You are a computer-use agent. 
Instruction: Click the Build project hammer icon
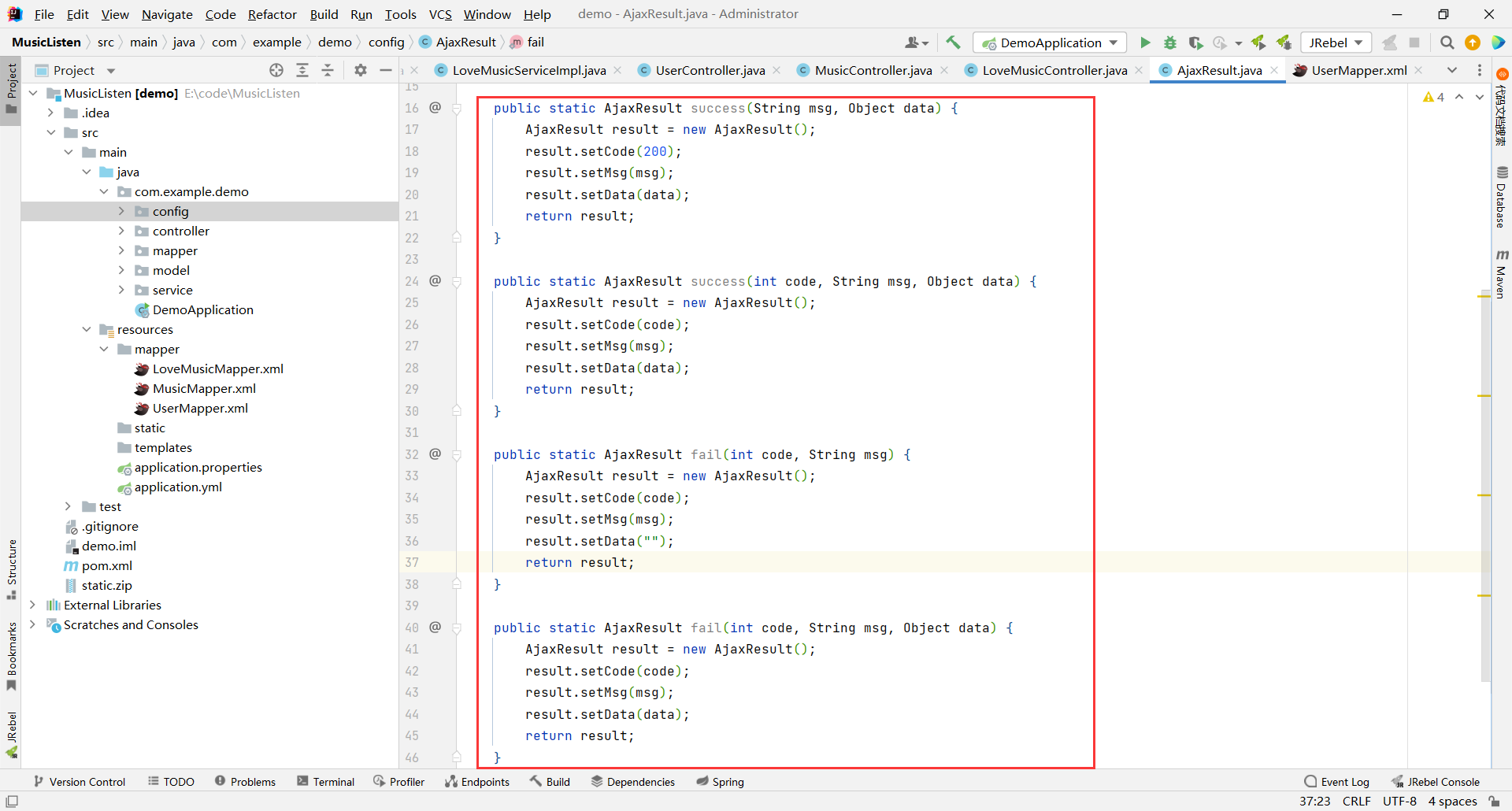click(953, 43)
